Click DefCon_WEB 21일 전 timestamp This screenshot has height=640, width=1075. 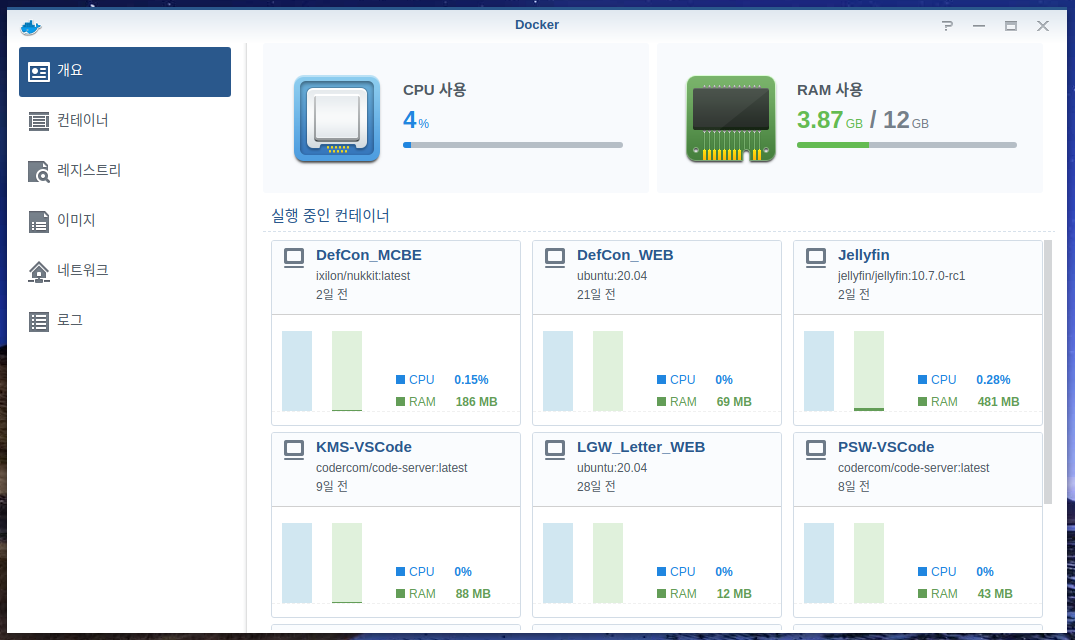(x=596, y=294)
